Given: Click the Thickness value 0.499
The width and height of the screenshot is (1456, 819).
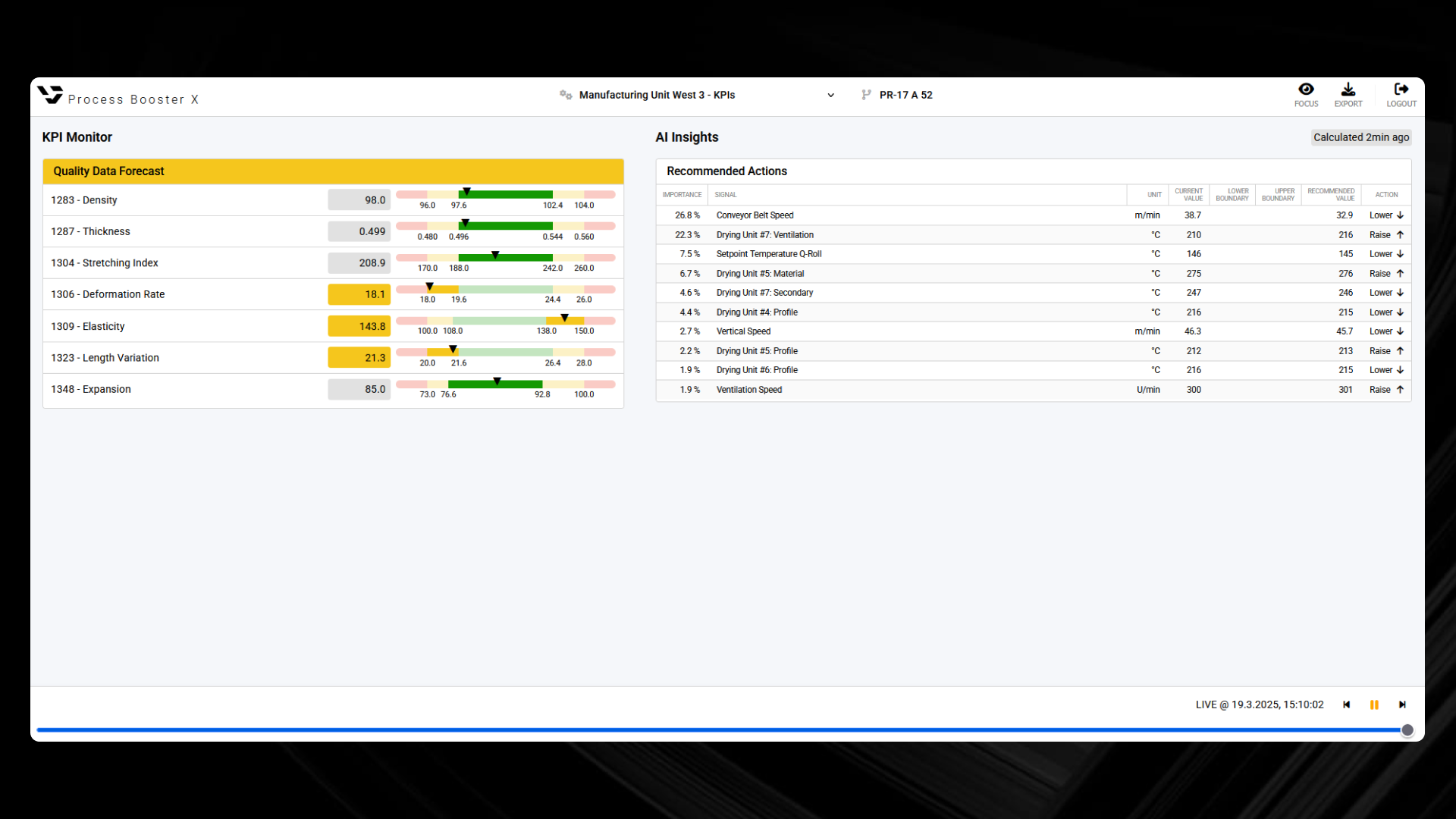Looking at the screenshot, I should [359, 231].
